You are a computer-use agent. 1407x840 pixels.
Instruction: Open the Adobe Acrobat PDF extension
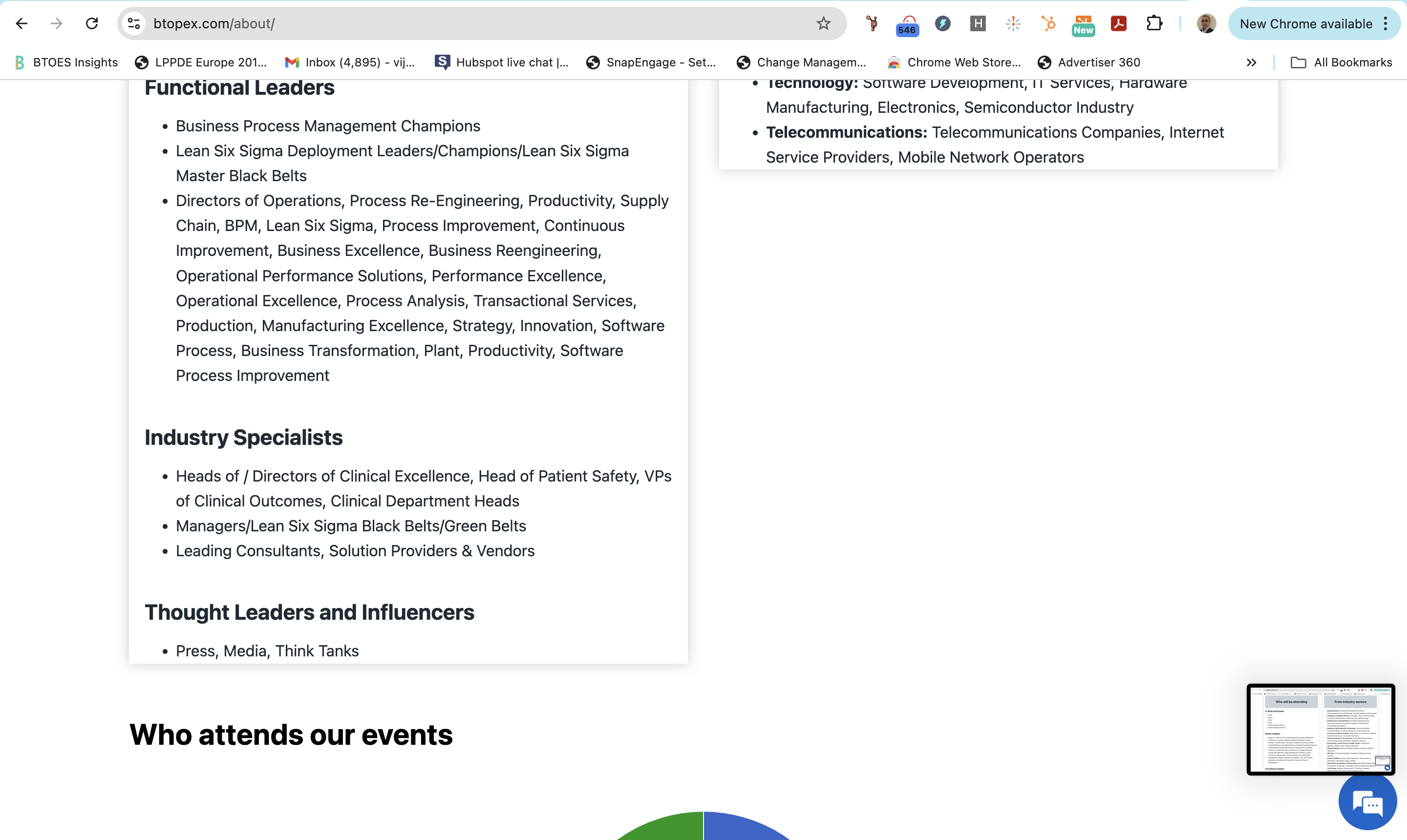point(1118,23)
